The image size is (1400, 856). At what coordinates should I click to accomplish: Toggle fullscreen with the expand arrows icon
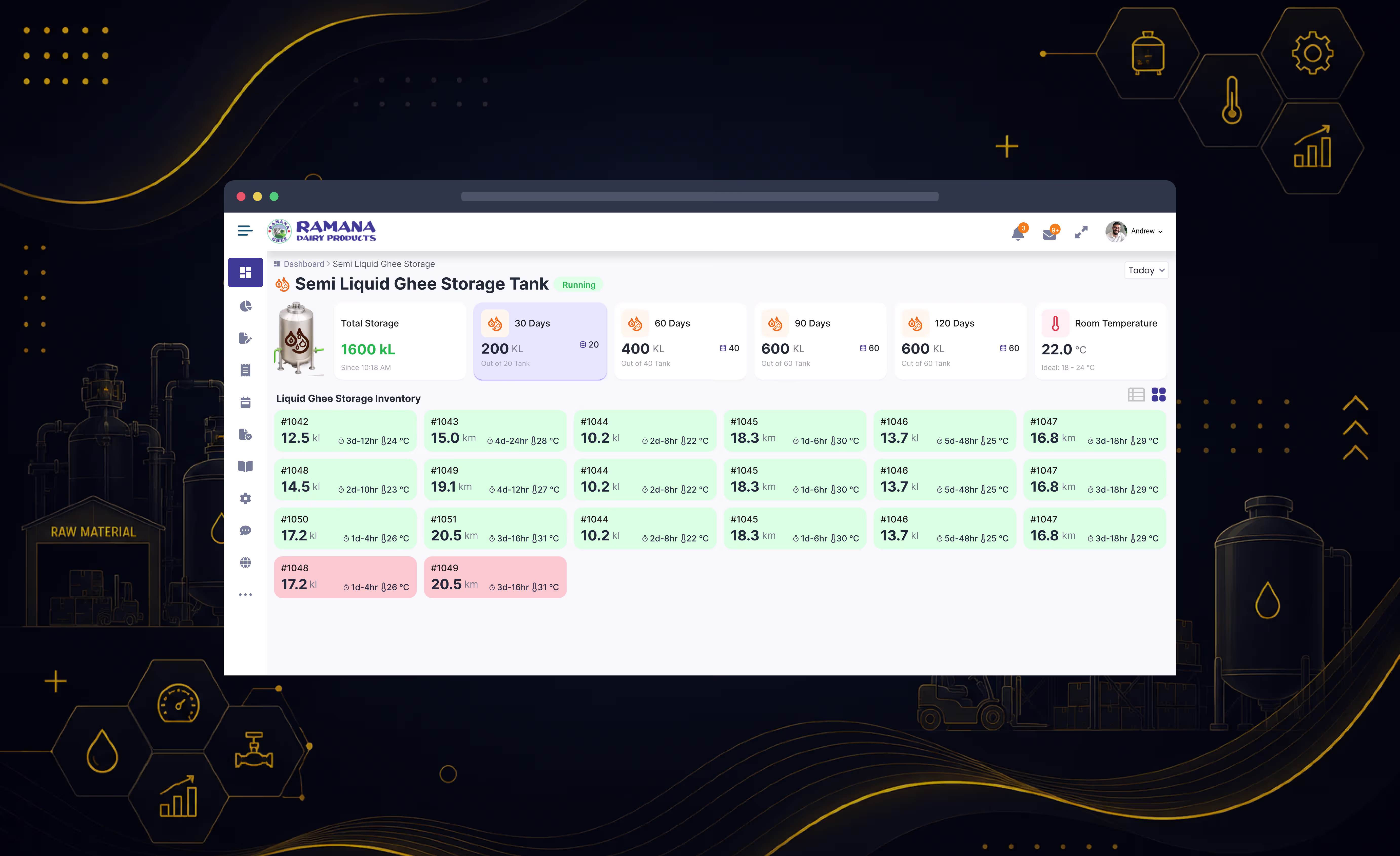point(1081,232)
